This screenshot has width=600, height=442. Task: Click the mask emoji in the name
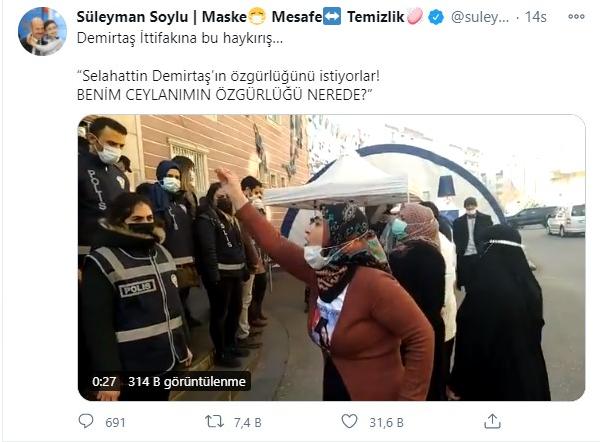coord(257,17)
